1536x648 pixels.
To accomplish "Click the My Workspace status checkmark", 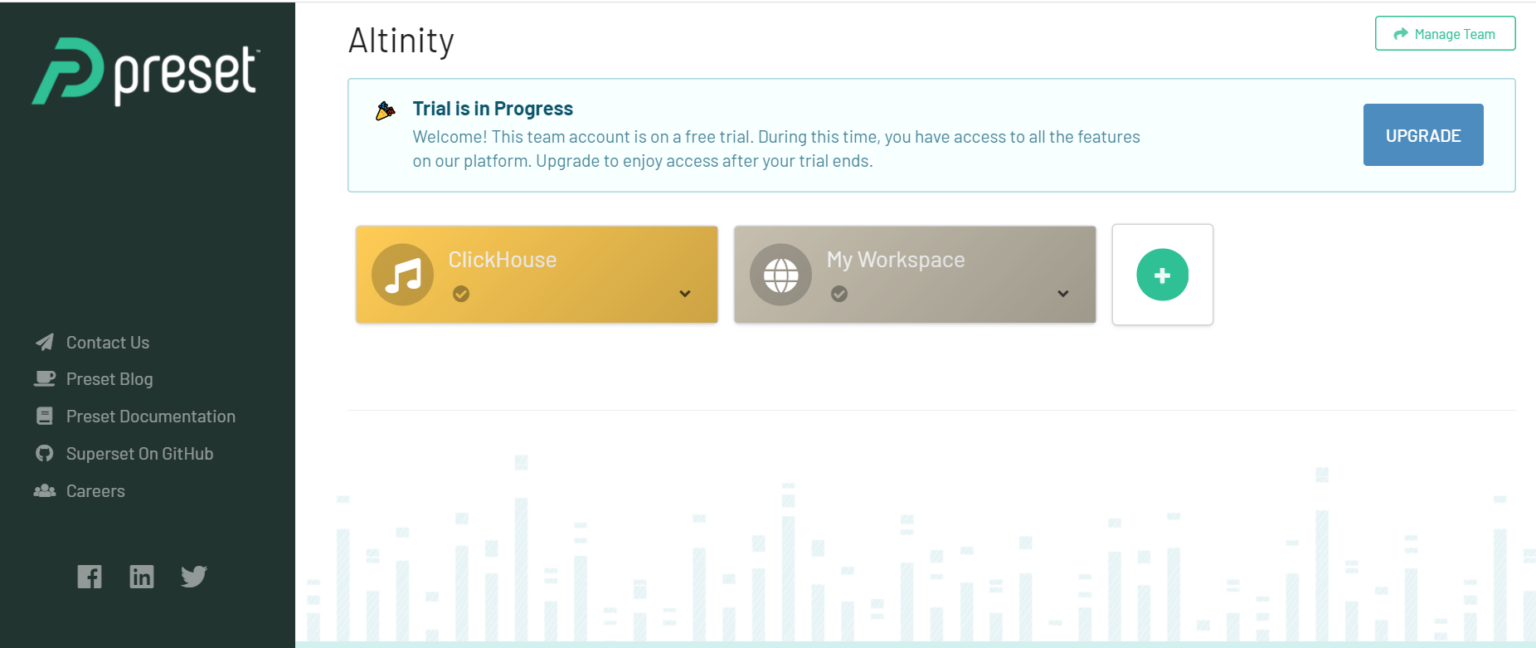I will [839, 293].
